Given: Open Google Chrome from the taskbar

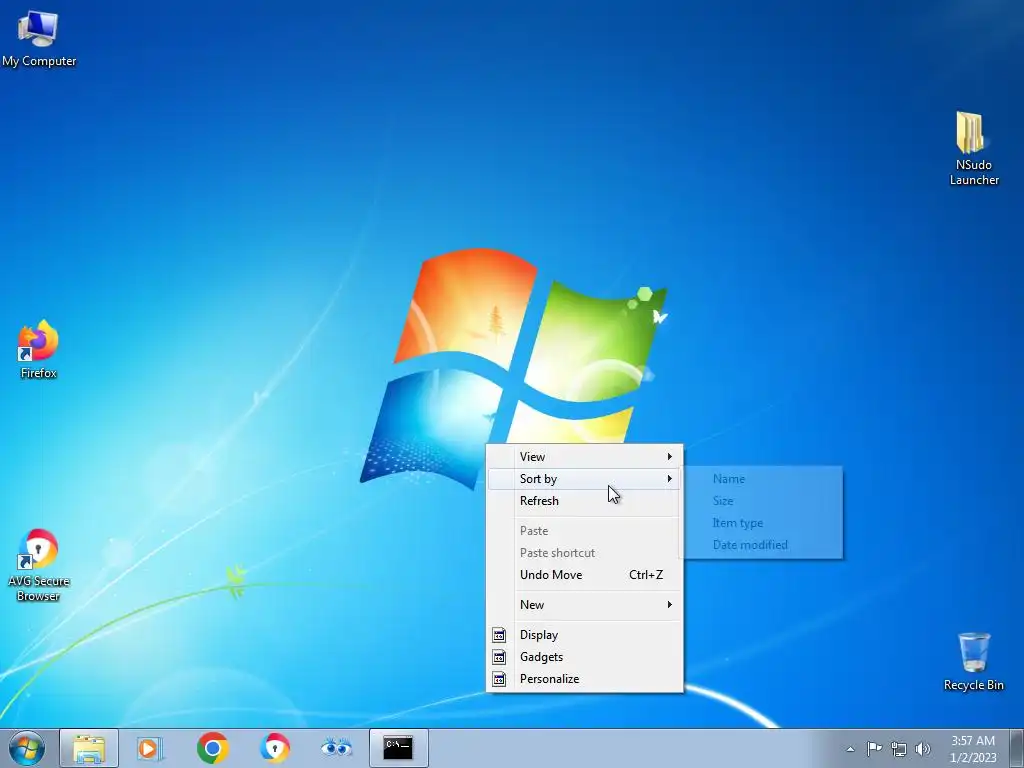Looking at the screenshot, I should pyautogui.click(x=213, y=748).
